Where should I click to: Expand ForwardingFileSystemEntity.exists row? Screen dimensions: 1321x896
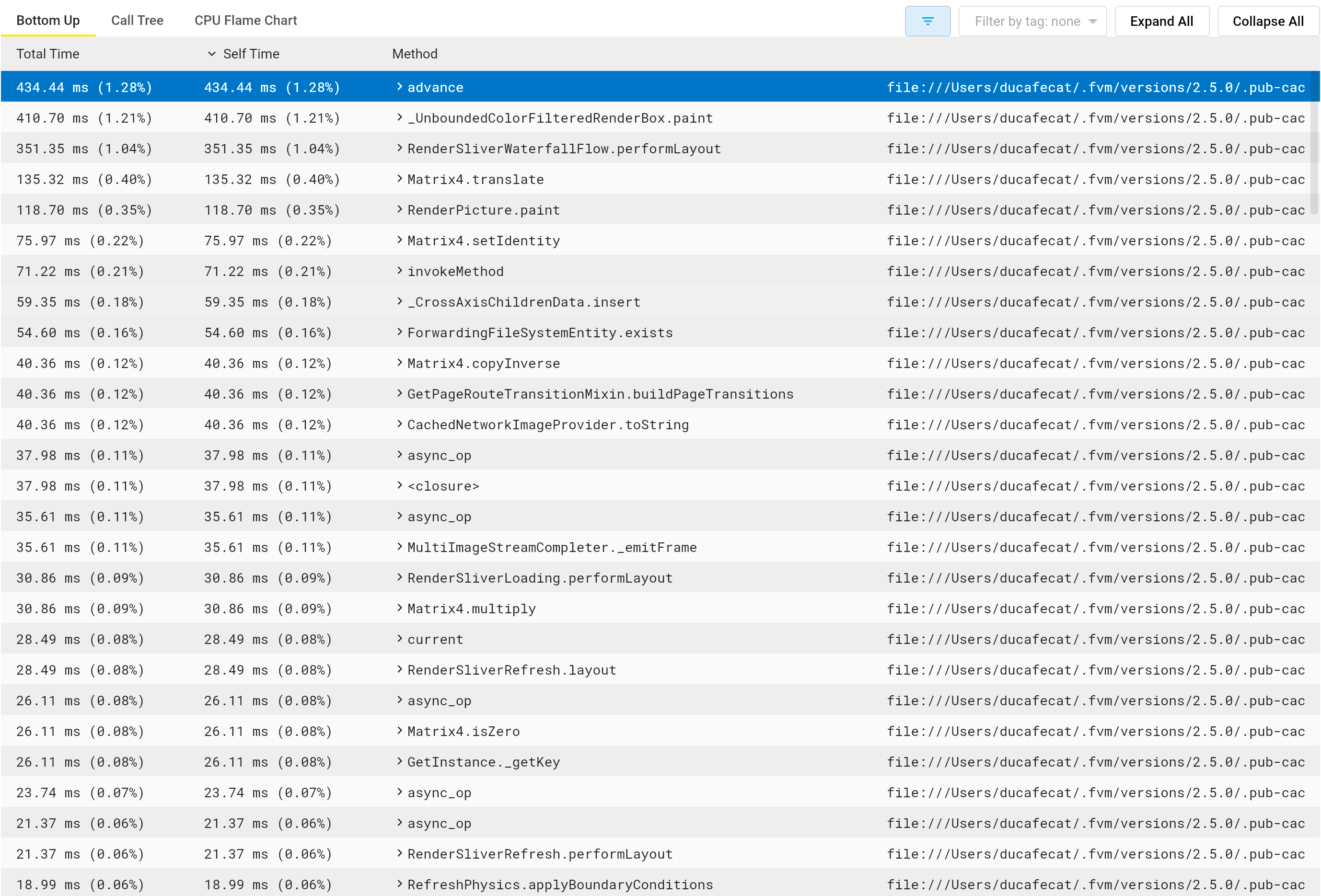(400, 332)
